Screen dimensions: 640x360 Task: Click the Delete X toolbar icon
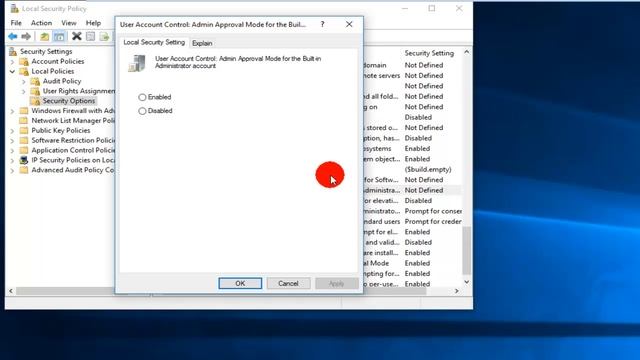click(77, 36)
